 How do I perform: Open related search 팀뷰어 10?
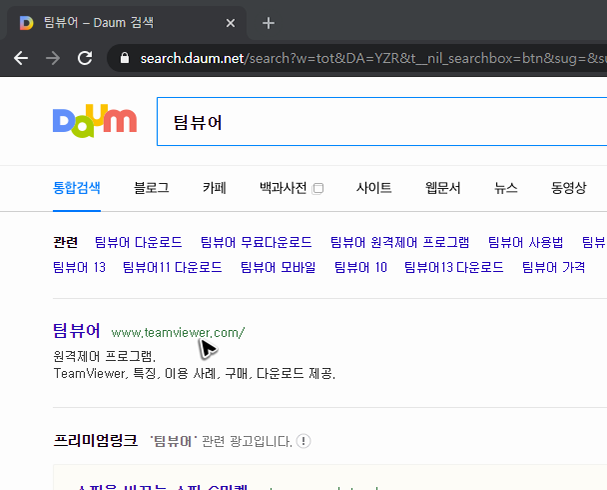[360, 267]
